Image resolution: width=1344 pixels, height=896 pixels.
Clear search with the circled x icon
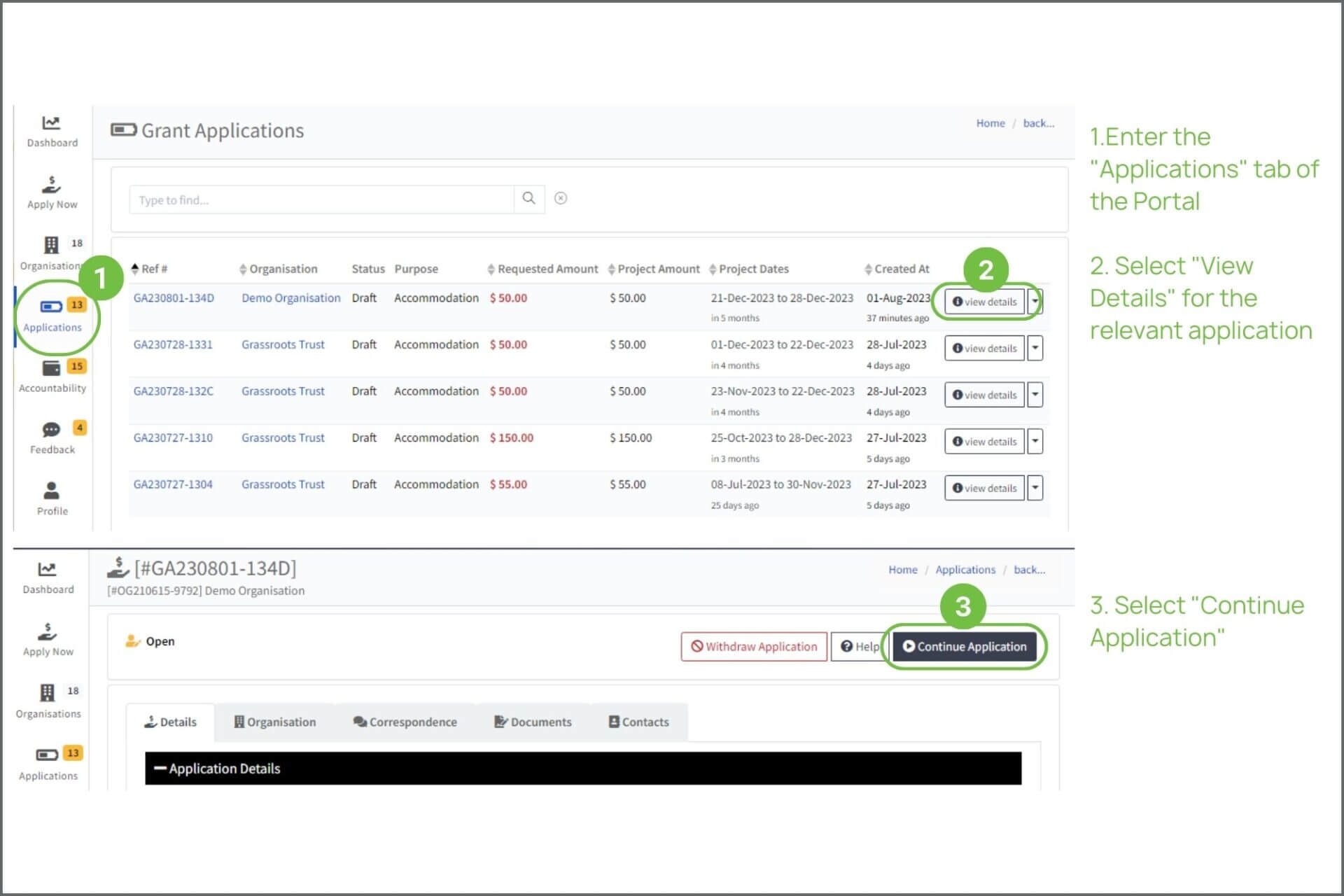click(561, 198)
